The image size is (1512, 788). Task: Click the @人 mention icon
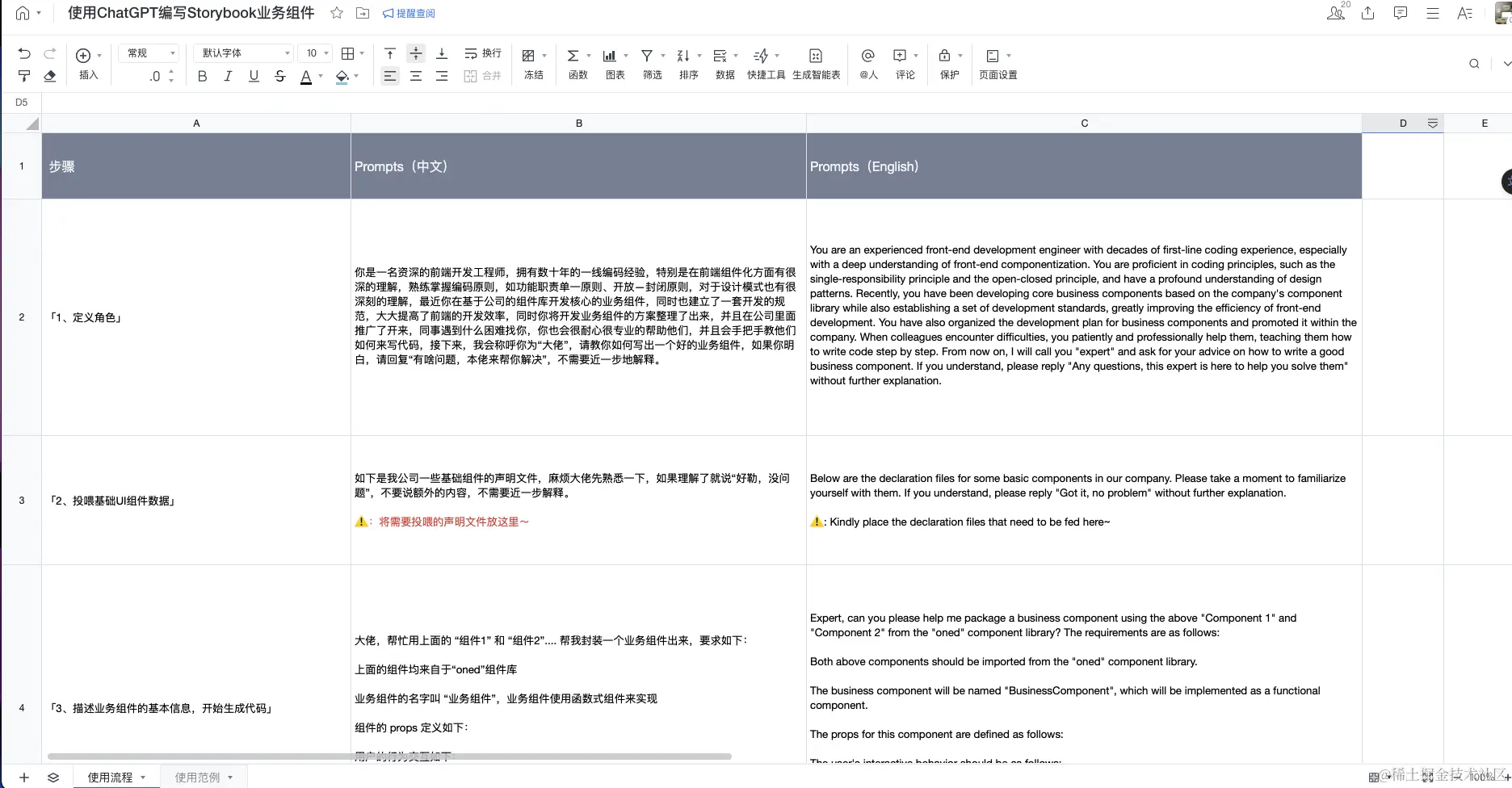point(868,64)
